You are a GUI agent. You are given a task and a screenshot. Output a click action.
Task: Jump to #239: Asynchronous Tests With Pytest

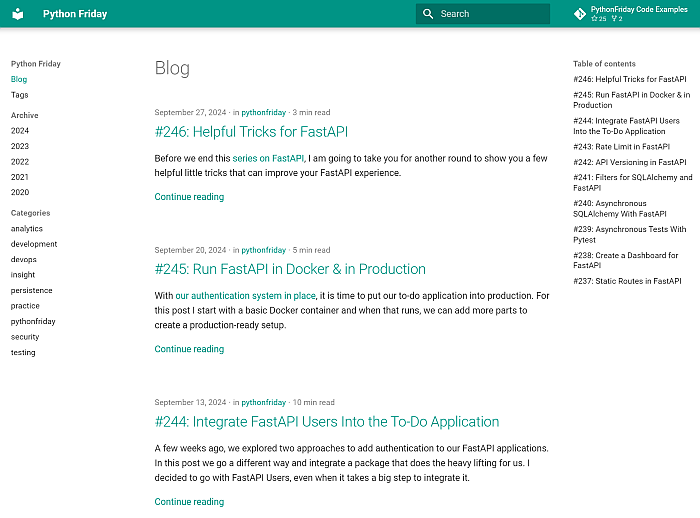click(629, 234)
